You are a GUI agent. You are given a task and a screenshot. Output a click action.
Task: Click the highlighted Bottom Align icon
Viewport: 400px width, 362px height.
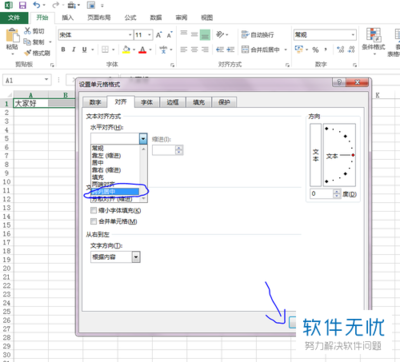click(205, 34)
